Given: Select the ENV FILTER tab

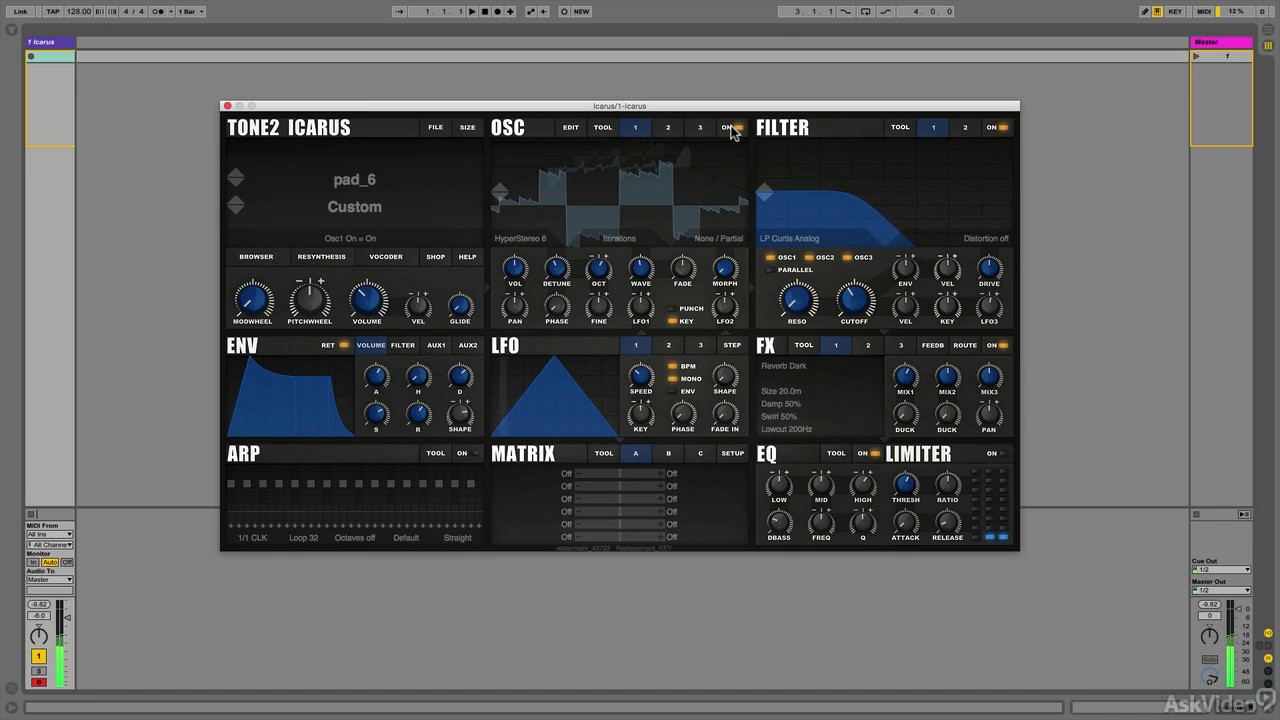Looking at the screenshot, I should point(403,345).
